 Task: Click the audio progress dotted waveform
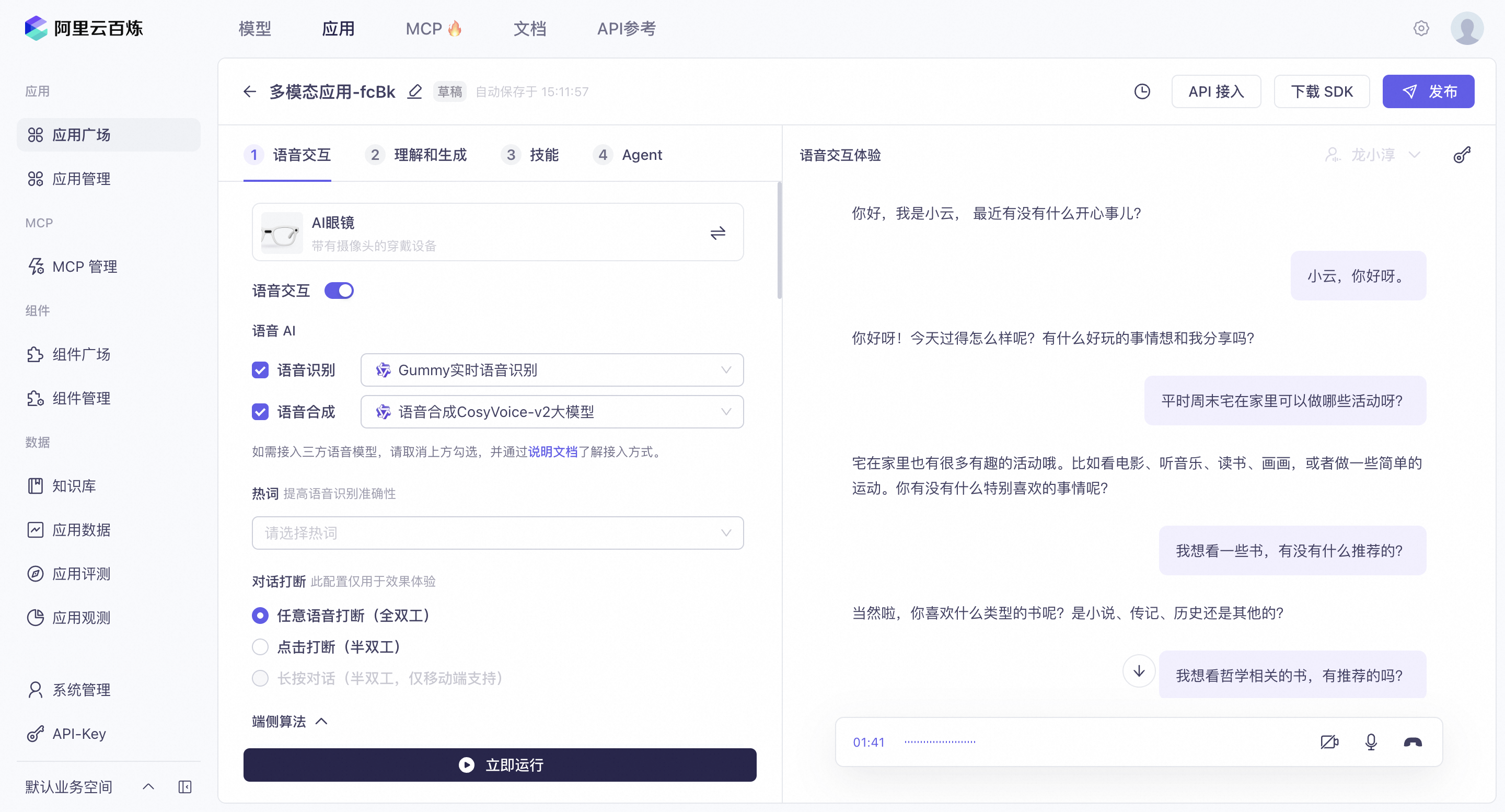[x=940, y=742]
